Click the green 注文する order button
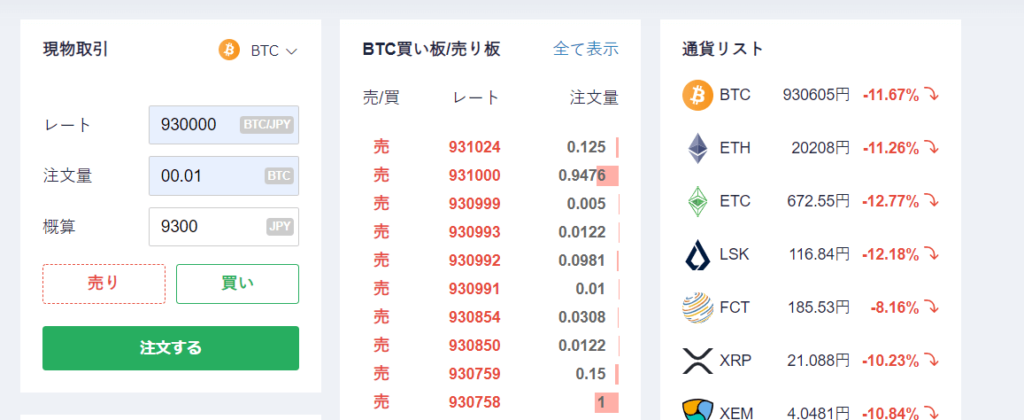This screenshot has height=420, width=1024. [x=170, y=348]
